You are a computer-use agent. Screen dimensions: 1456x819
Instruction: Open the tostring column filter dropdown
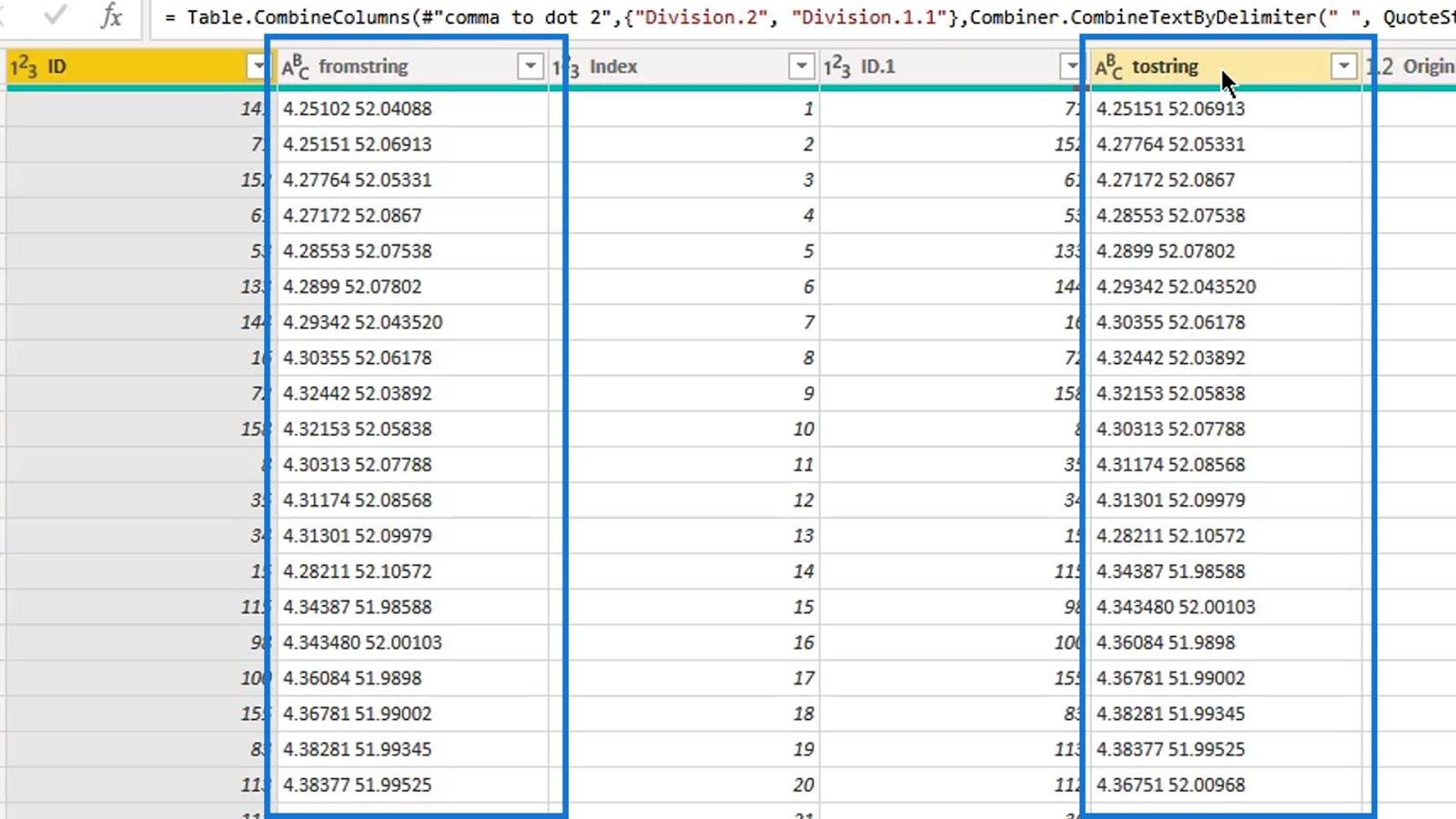[1343, 66]
